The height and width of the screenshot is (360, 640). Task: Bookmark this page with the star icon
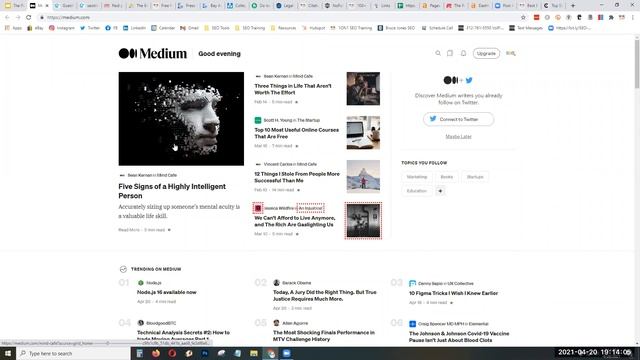click(523, 18)
